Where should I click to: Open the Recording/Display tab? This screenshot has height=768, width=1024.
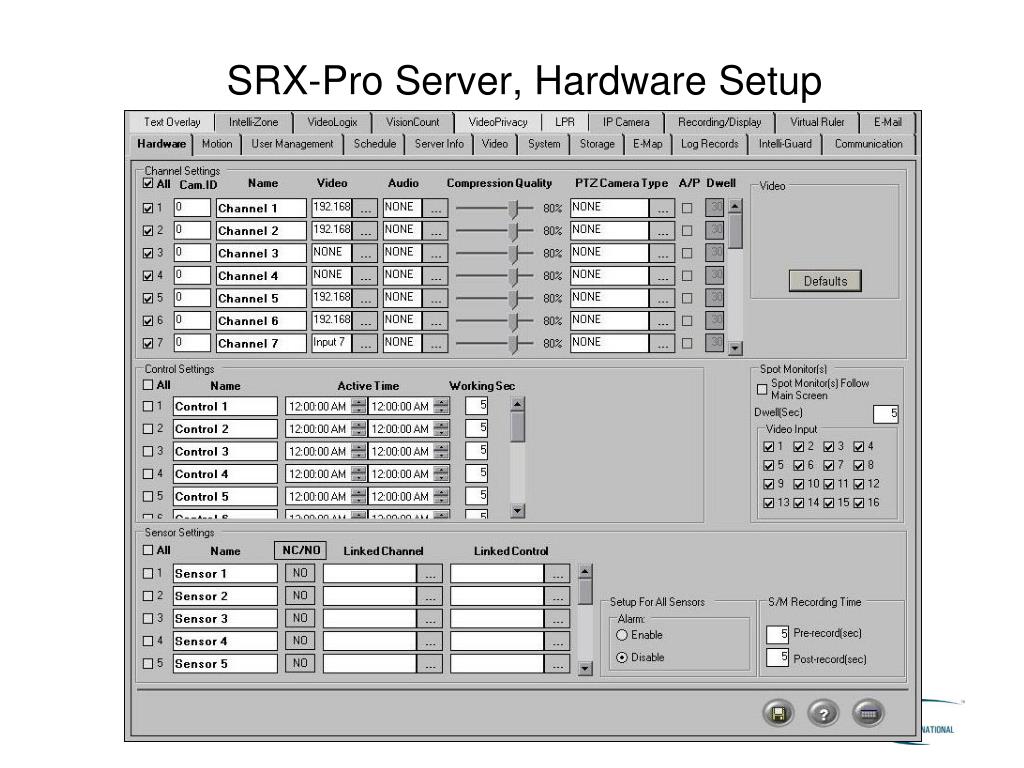pos(719,122)
